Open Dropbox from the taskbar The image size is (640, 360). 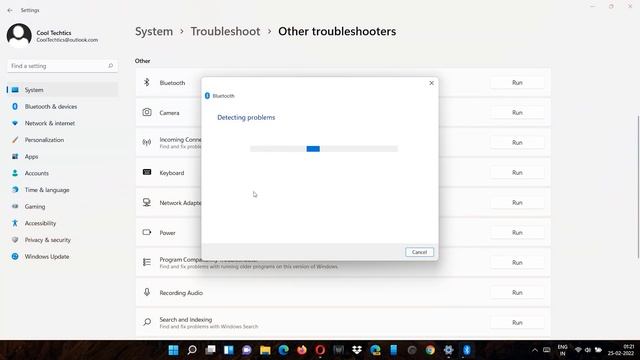point(357,350)
